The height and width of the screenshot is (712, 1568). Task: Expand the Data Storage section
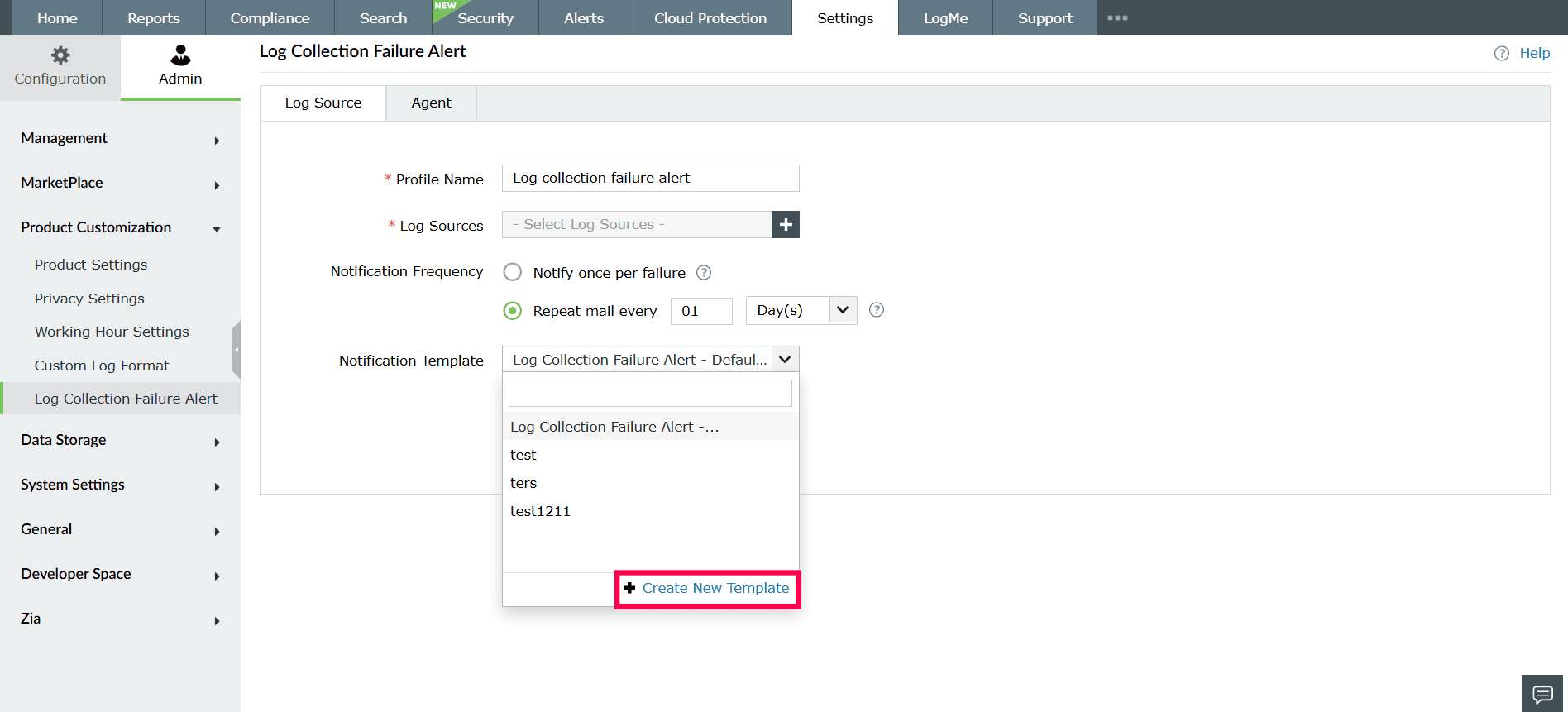click(121, 440)
